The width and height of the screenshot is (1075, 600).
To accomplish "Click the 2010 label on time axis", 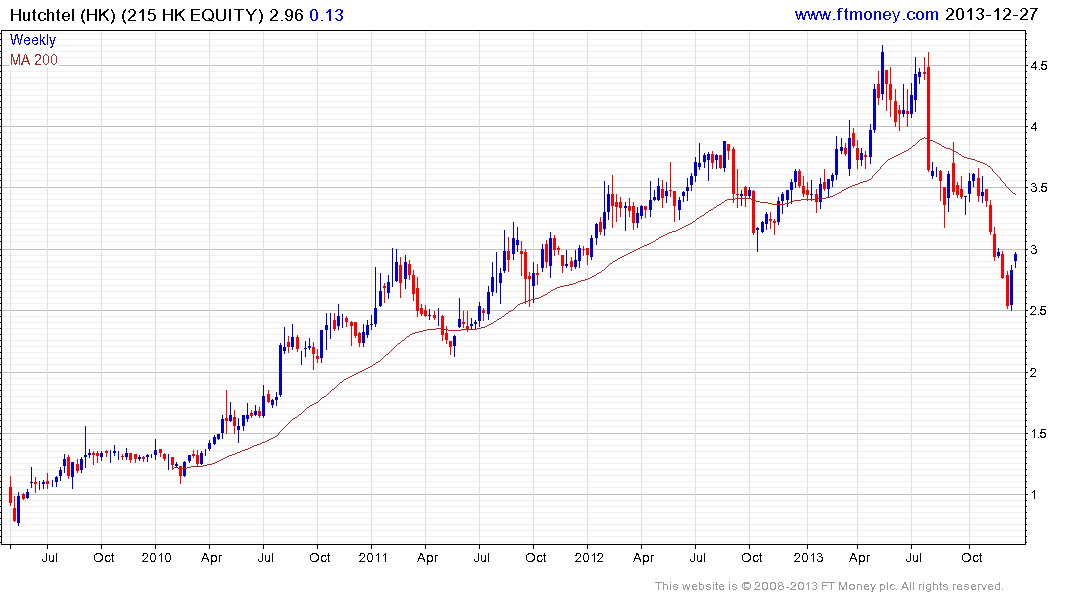I will tap(156, 557).
